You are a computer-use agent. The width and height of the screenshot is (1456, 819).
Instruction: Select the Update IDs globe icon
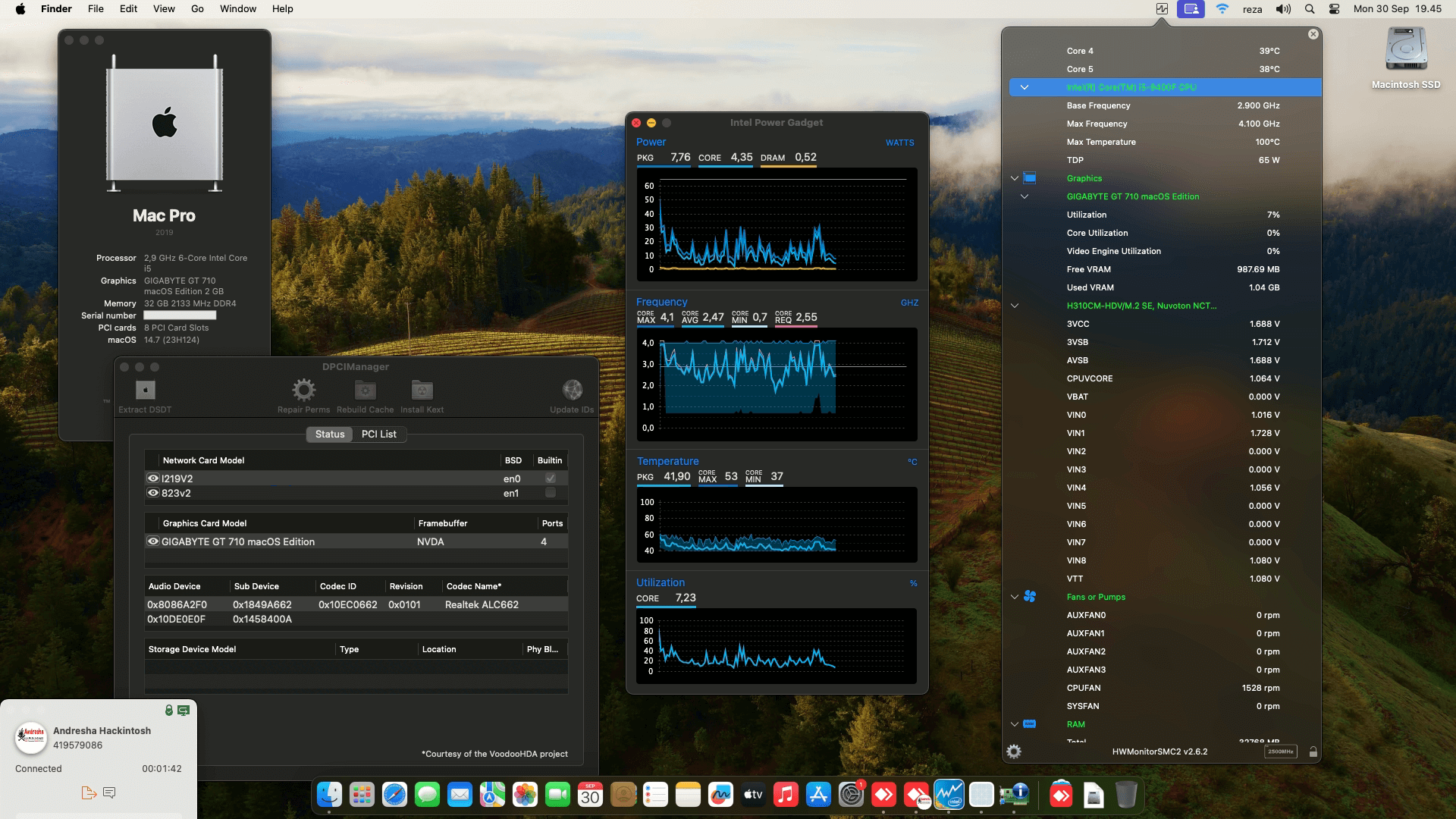coord(572,390)
